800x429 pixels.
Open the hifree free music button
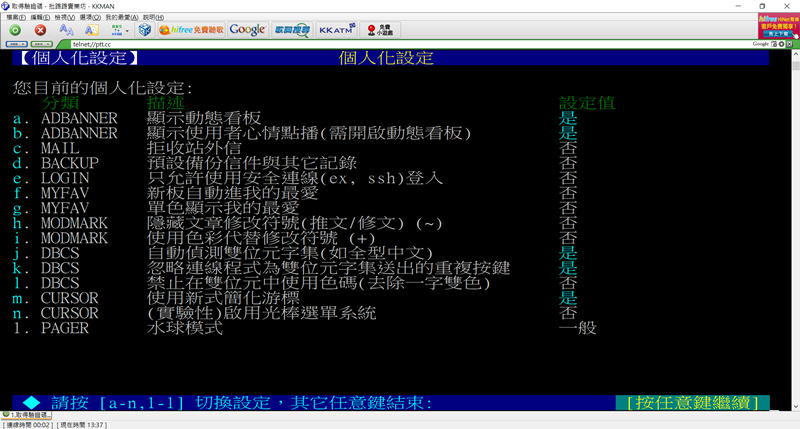pos(191,30)
